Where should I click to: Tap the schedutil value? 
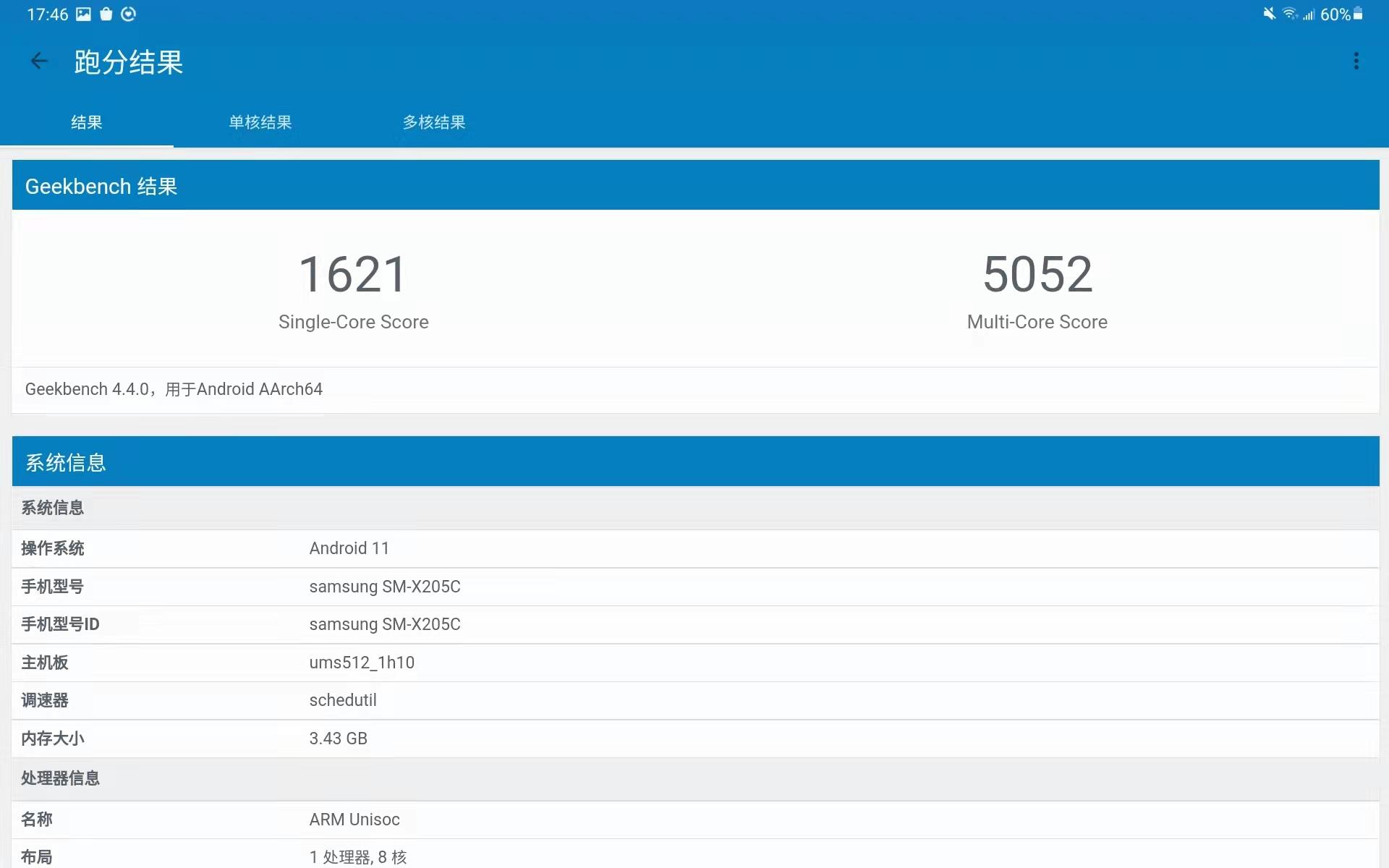click(343, 700)
